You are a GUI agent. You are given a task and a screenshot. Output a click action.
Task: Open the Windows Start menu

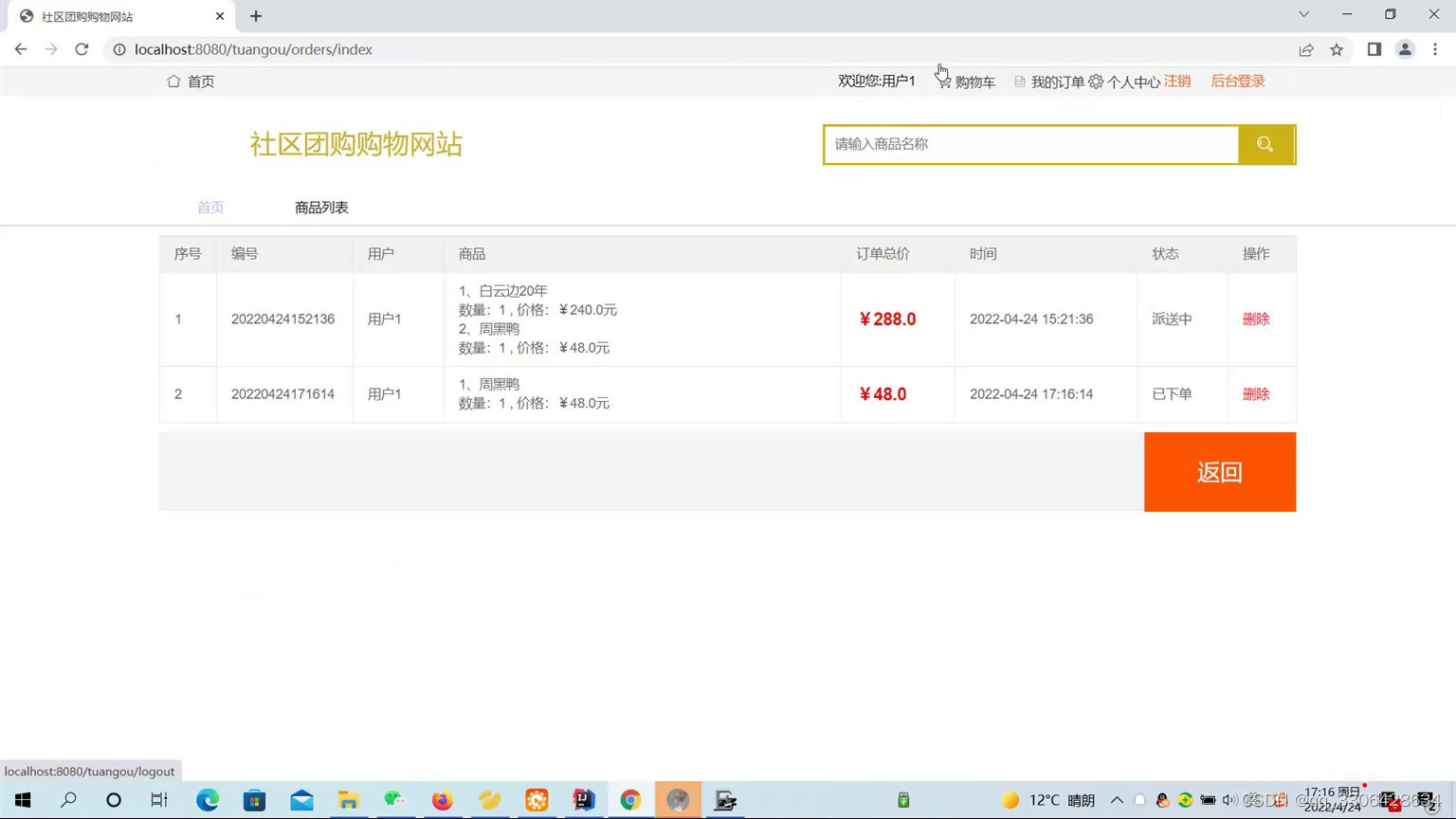(x=23, y=800)
